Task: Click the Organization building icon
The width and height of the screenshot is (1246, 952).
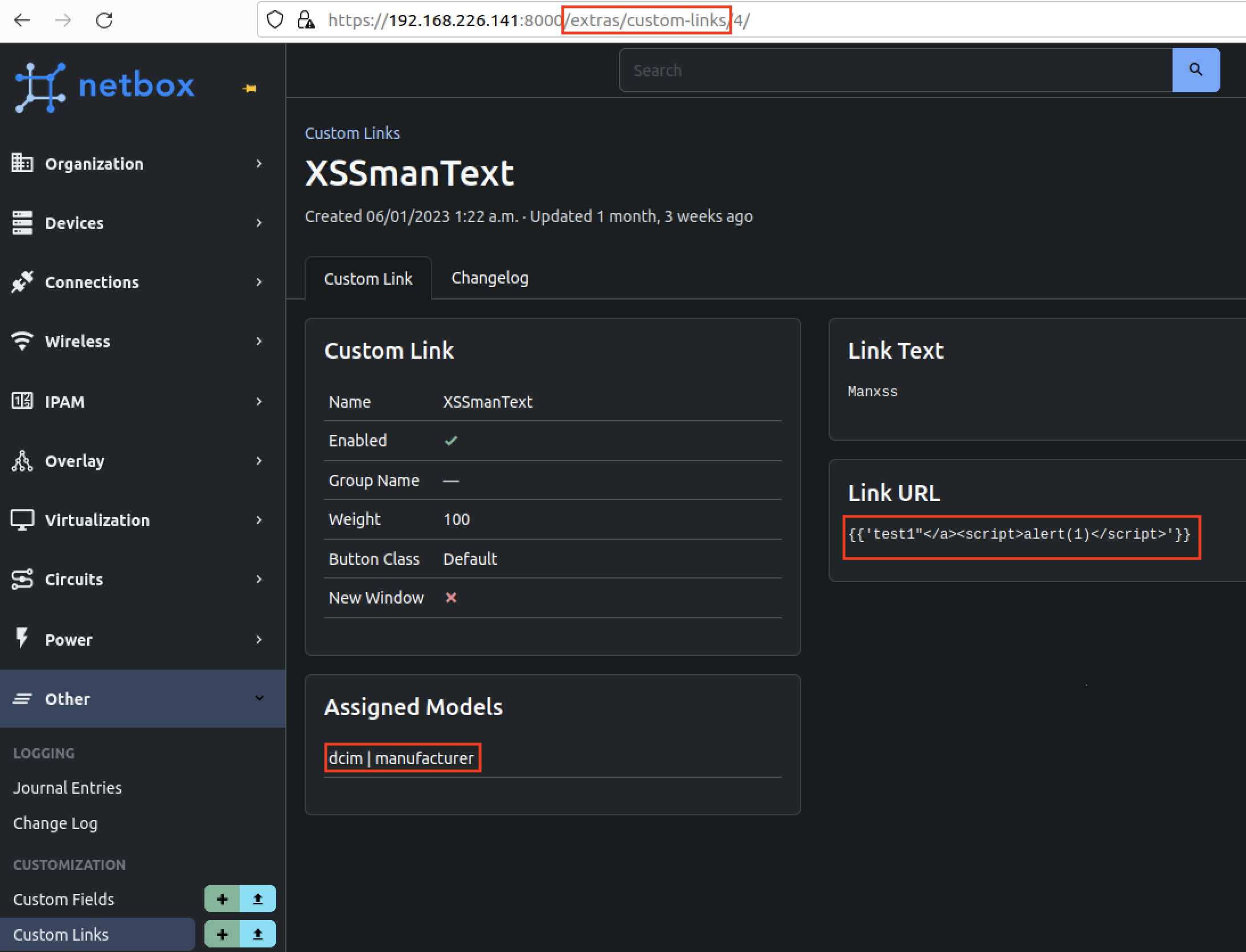Action: [22, 163]
